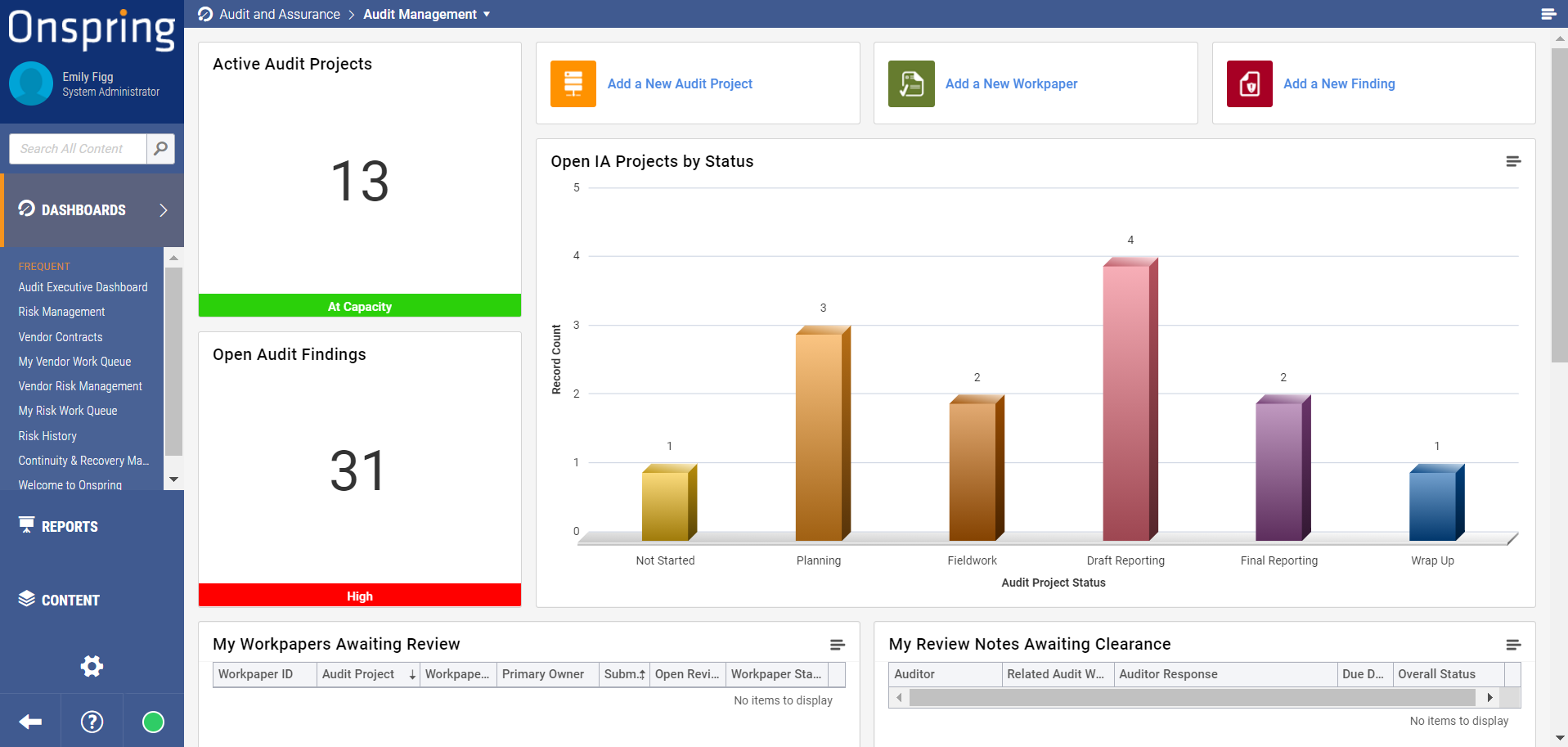This screenshot has height=747, width=1568.
Task: Open the Active Audit Projects count 13
Action: (360, 182)
